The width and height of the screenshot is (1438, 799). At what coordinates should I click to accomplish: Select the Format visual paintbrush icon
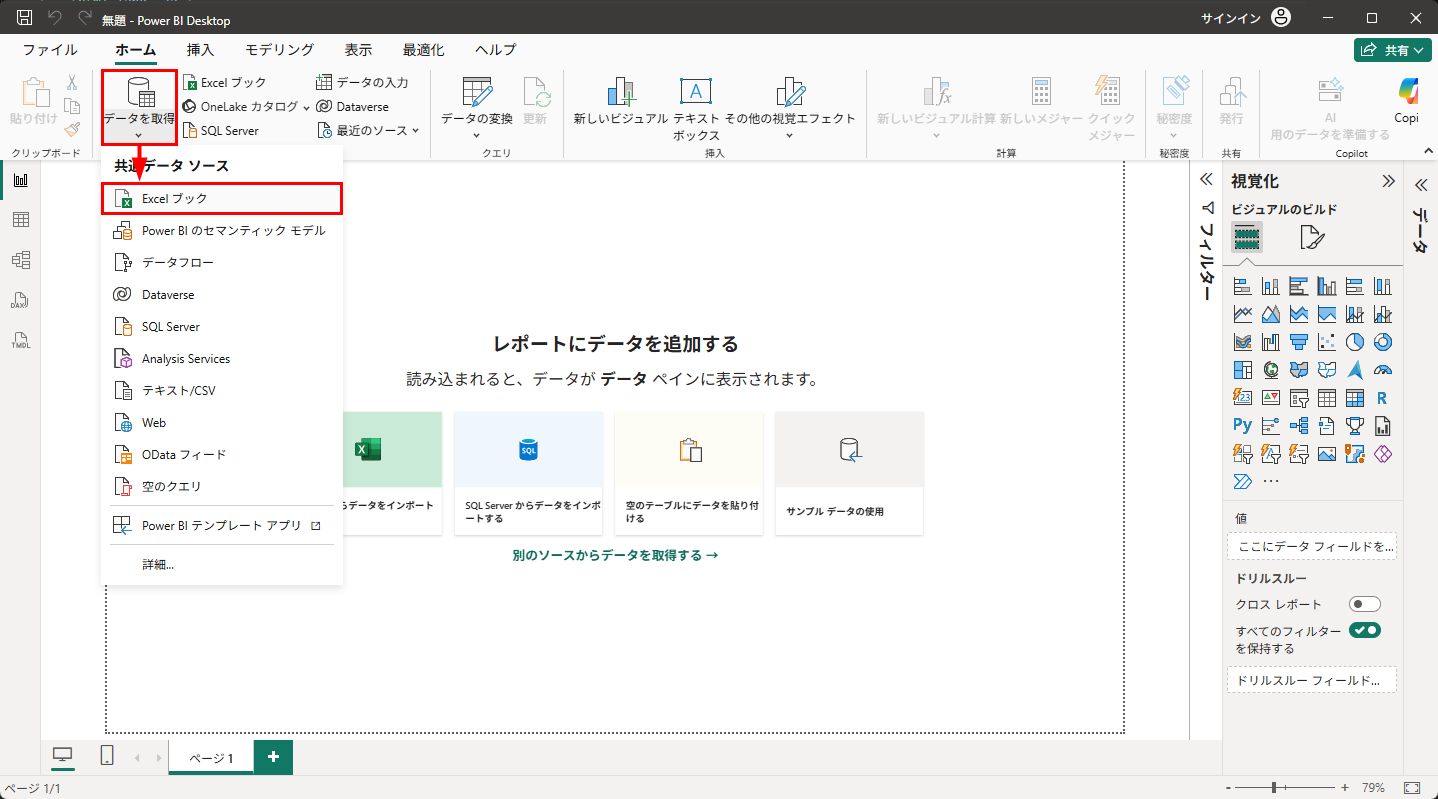coord(1312,237)
